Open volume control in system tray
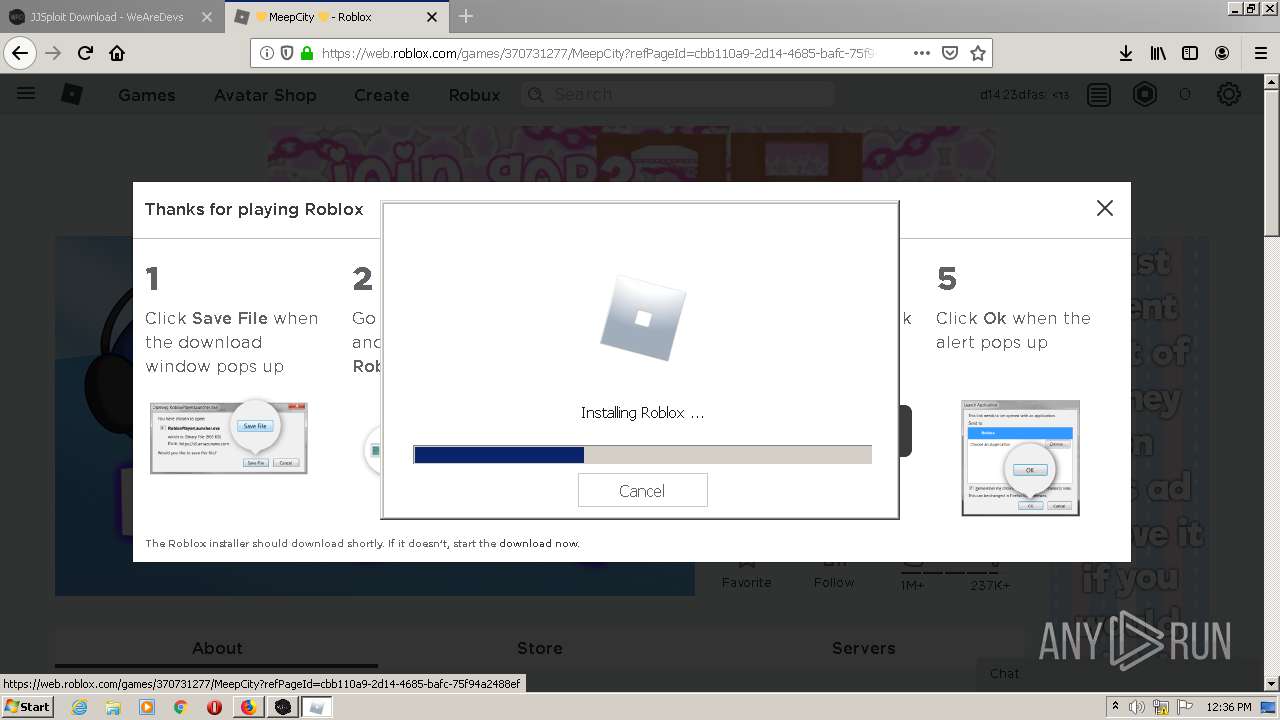 (1137, 707)
